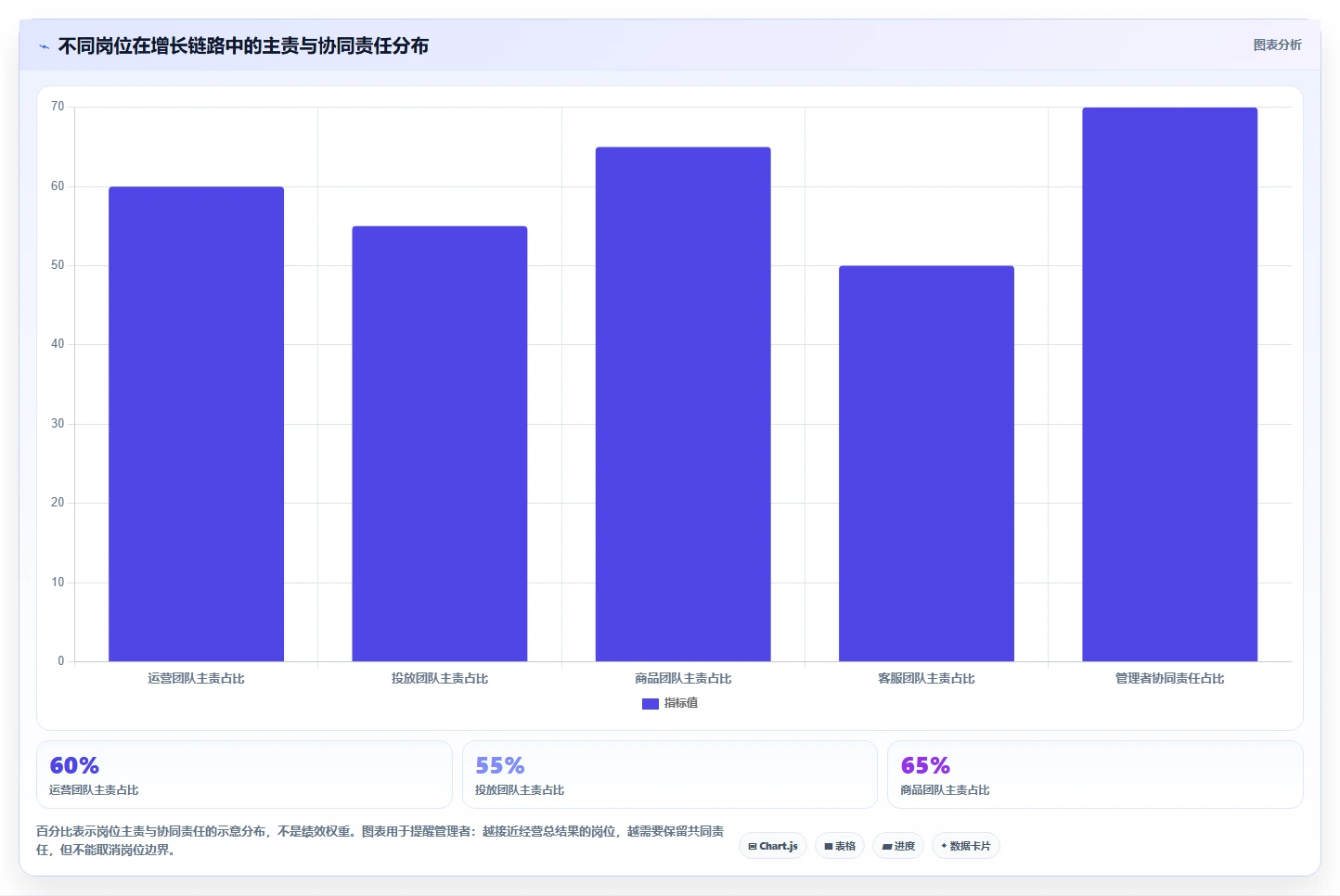
Task: Click the y-axis value 30
Action: [58, 424]
